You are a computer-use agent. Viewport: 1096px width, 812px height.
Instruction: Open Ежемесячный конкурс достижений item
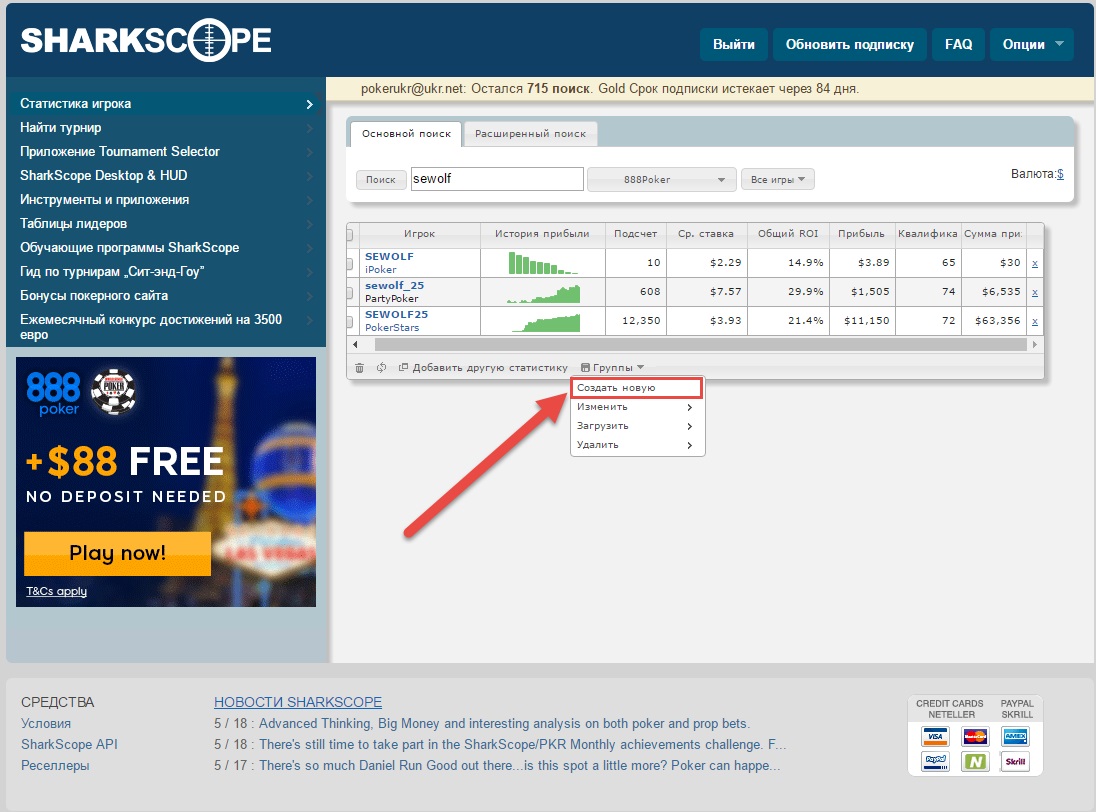[x=166, y=326]
